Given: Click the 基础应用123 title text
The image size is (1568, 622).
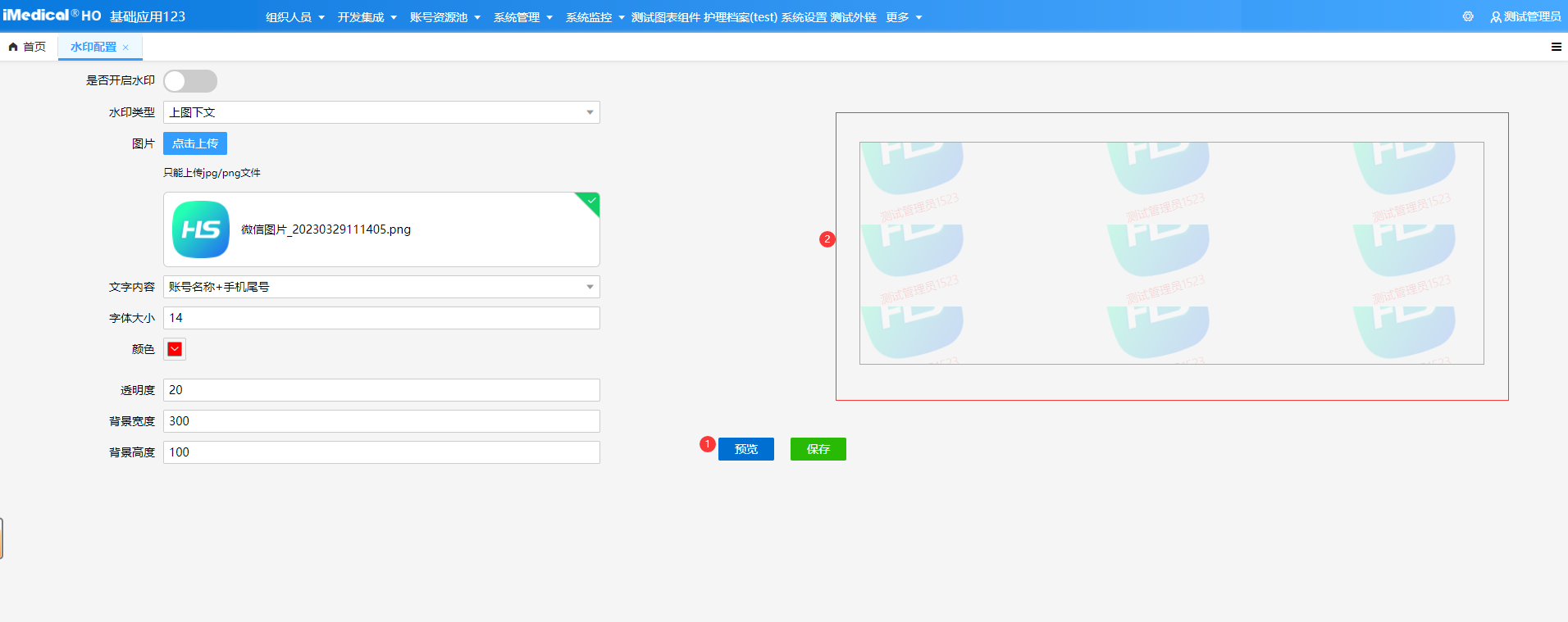Looking at the screenshot, I should point(148,16).
